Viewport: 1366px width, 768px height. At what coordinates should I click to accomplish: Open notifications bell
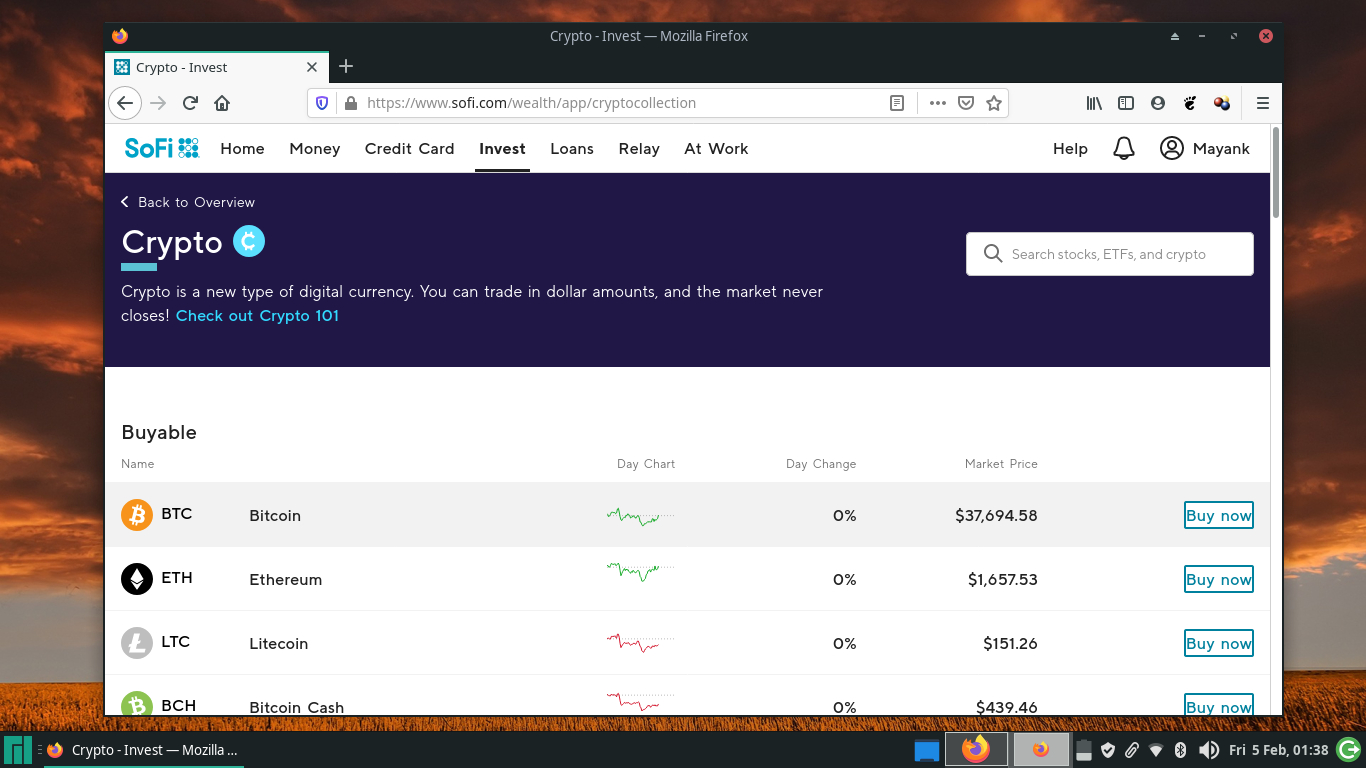[1124, 148]
